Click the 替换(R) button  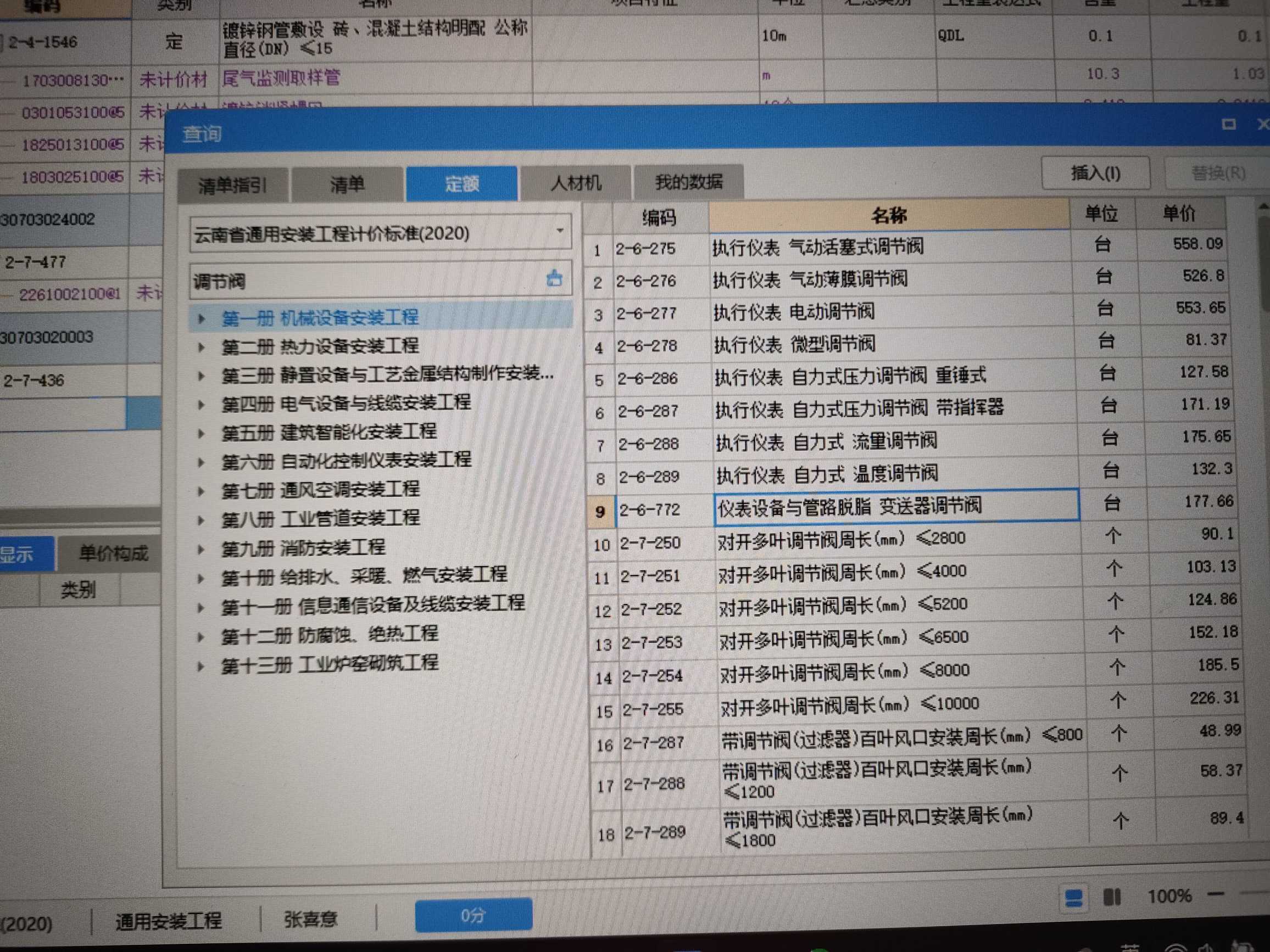tap(1218, 173)
